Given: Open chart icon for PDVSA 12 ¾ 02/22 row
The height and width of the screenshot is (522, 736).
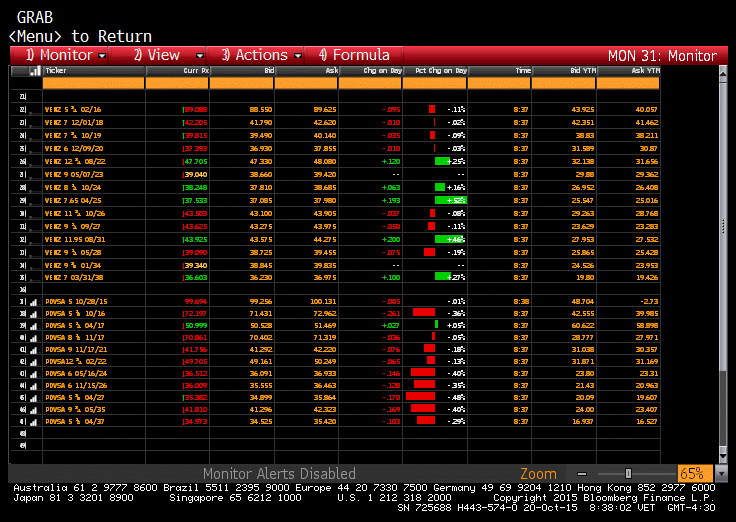Looking at the screenshot, I should pyautogui.click(x=33, y=362).
